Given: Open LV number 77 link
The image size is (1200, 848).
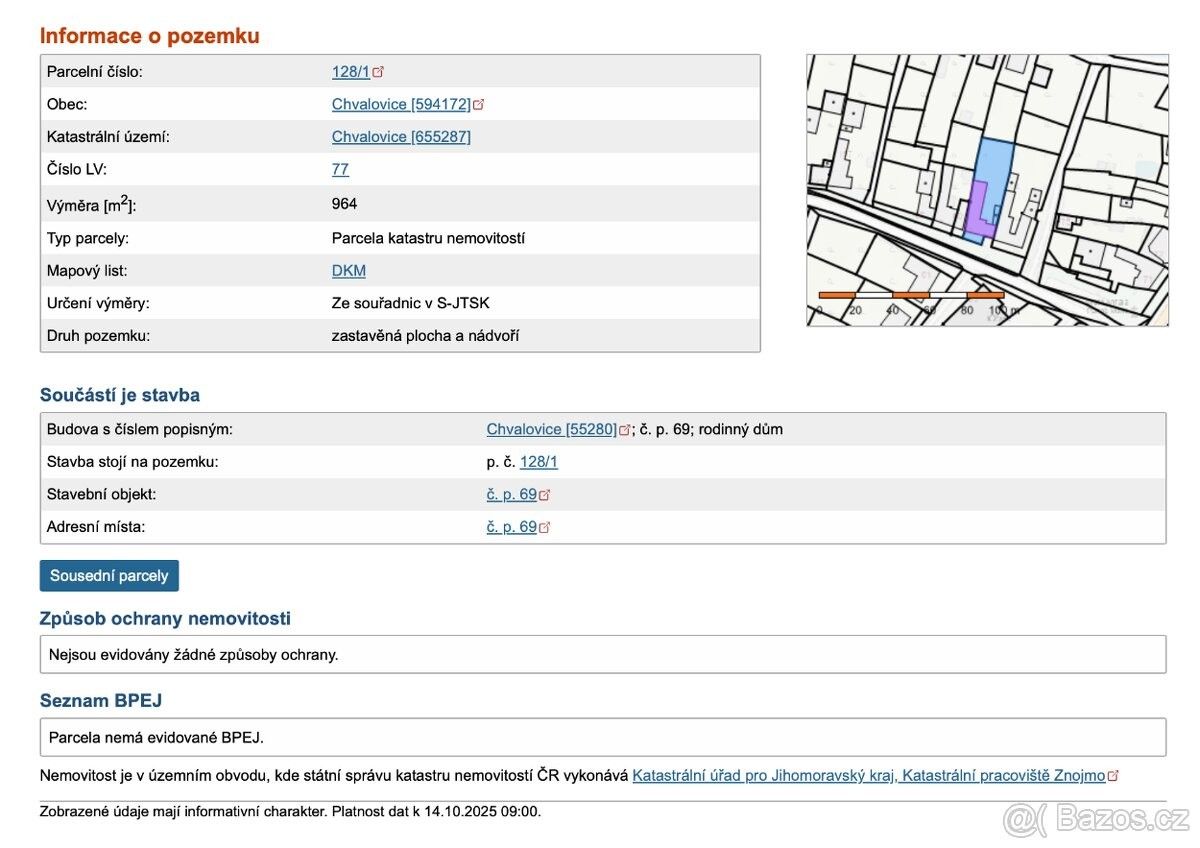Looking at the screenshot, I should click(x=340, y=170).
